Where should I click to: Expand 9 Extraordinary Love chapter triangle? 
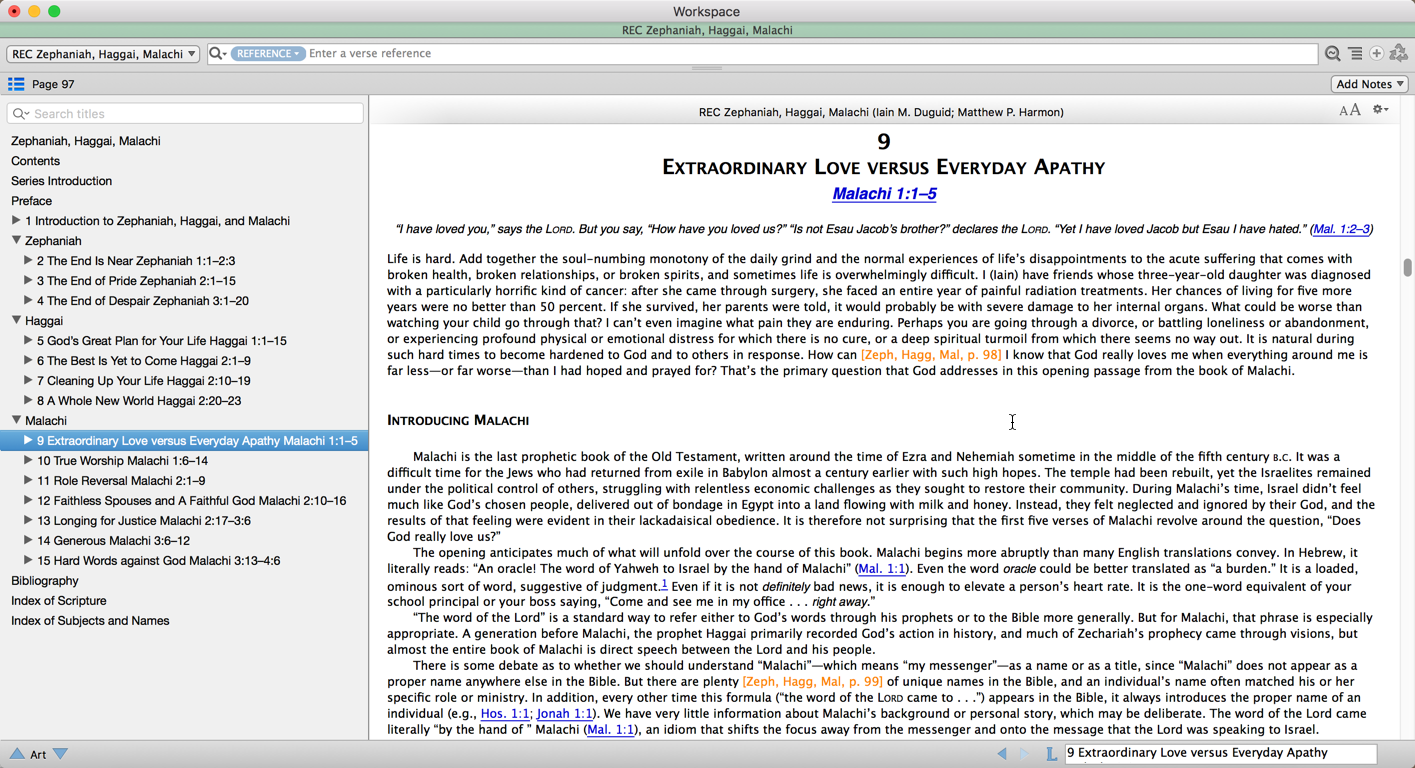click(x=28, y=441)
